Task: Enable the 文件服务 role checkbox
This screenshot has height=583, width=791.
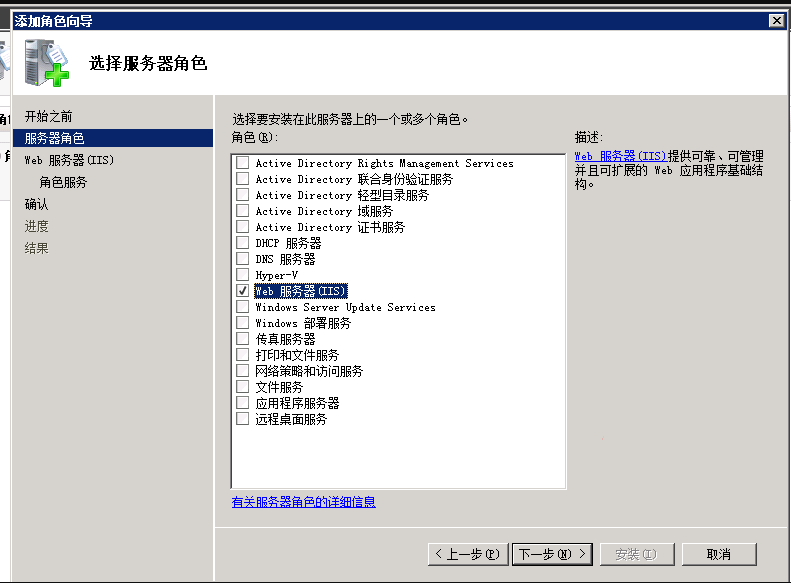Action: pyautogui.click(x=242, y=387)
